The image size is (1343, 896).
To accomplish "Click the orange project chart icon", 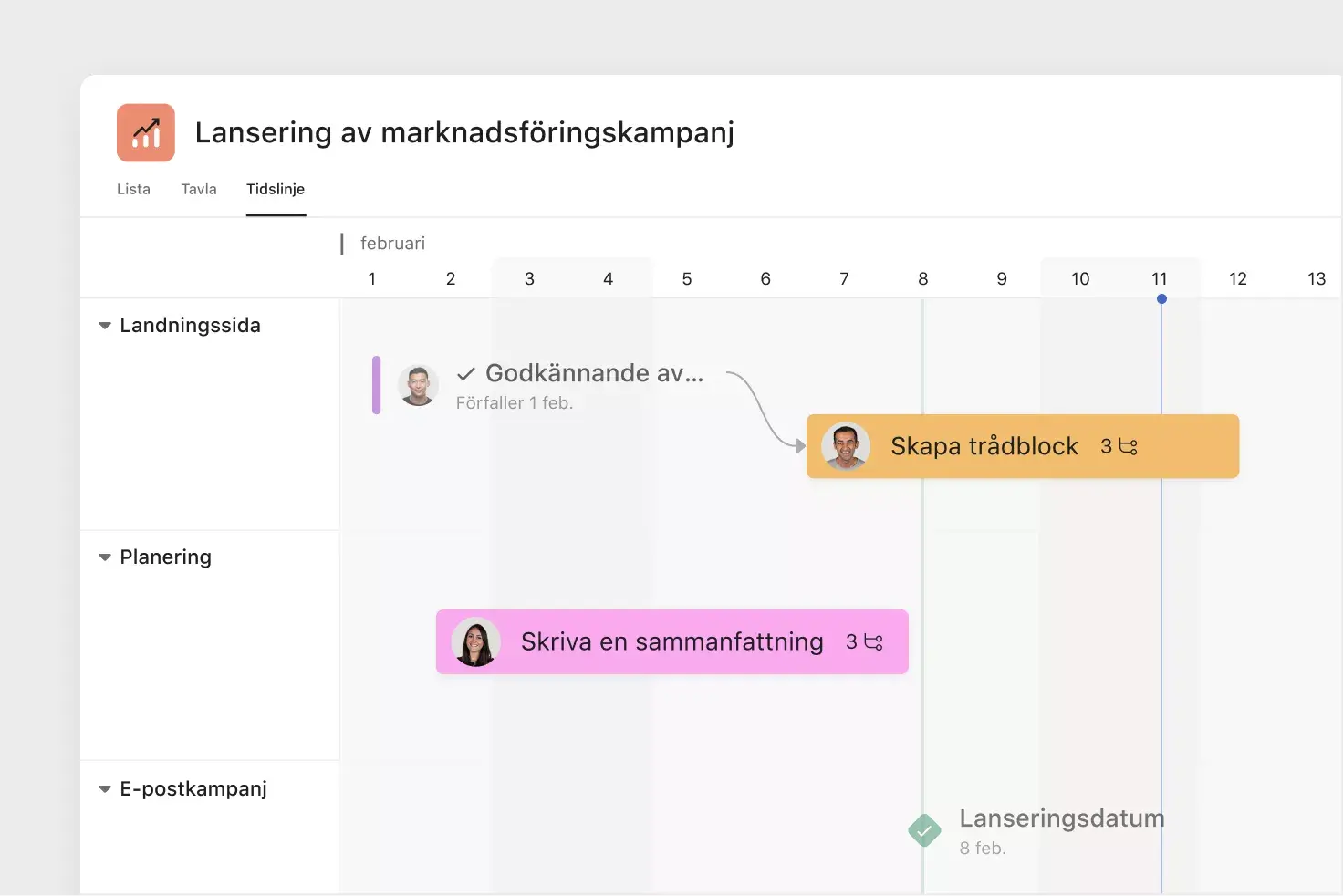I will pos(144,131).
